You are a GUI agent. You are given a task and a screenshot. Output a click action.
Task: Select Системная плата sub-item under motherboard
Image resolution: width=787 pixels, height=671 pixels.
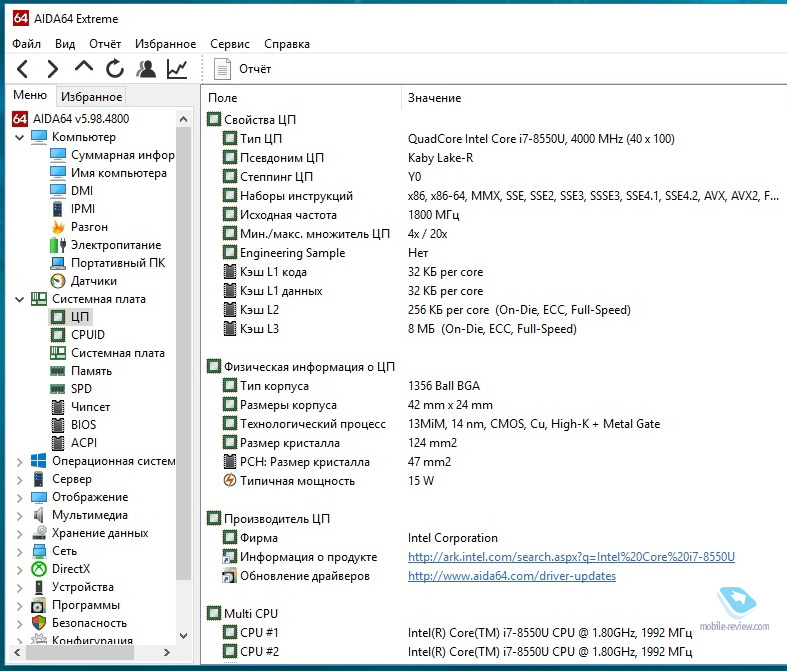pyautogui.click(x=107, y=353)
